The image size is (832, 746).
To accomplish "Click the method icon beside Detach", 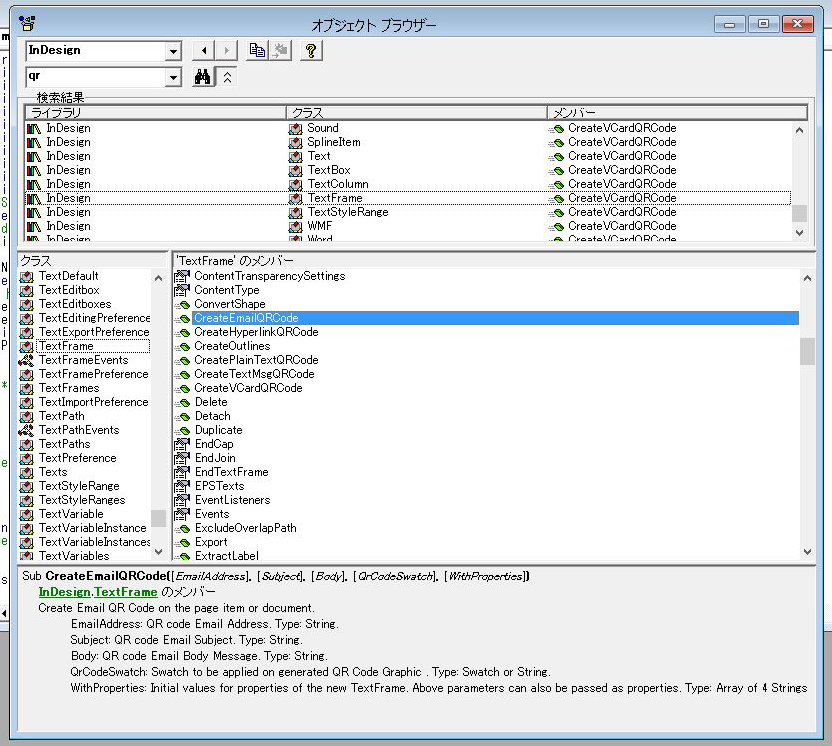I will point(182,417).
